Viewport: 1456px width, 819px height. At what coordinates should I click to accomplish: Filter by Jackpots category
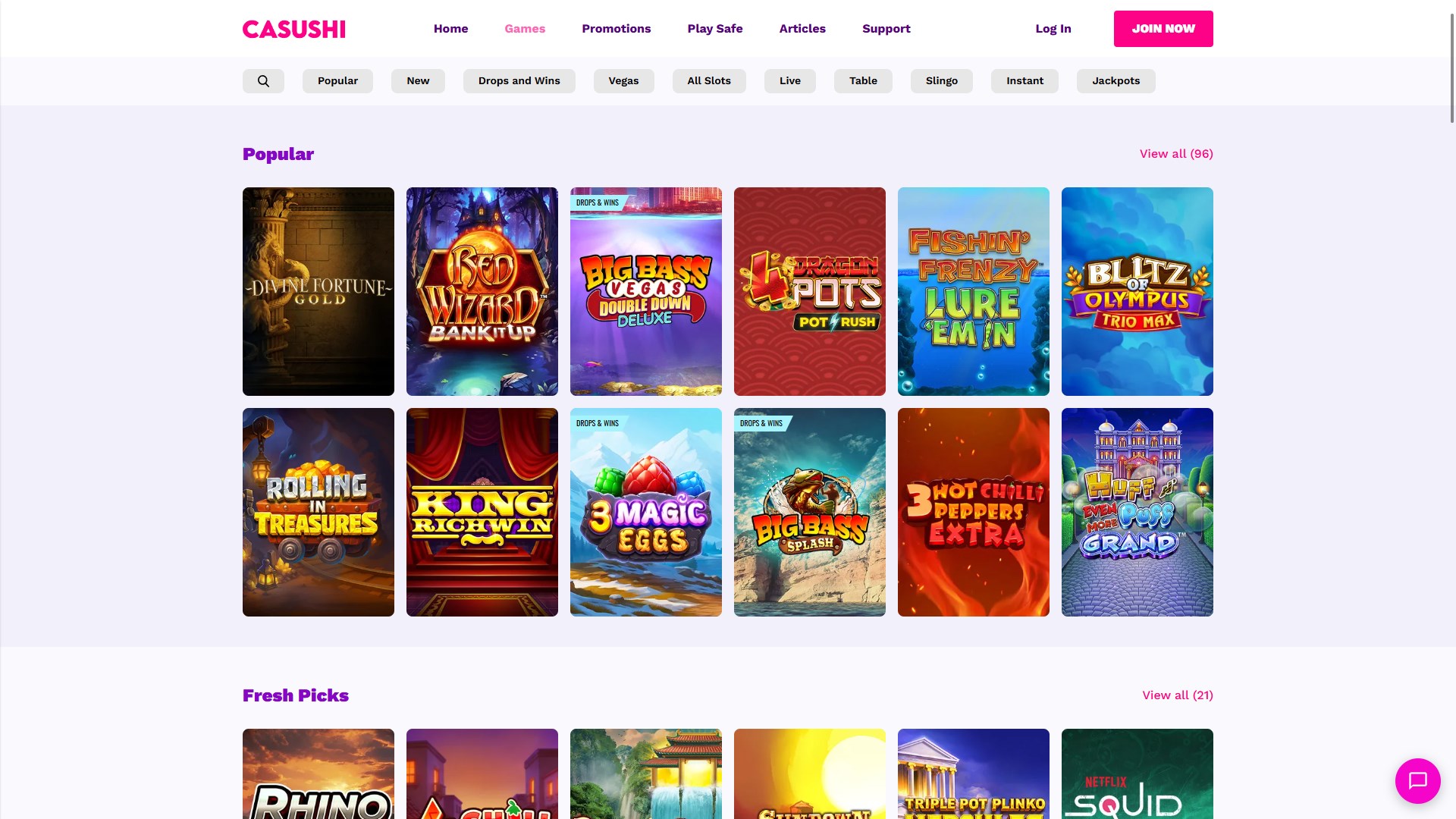[1116, 81]
